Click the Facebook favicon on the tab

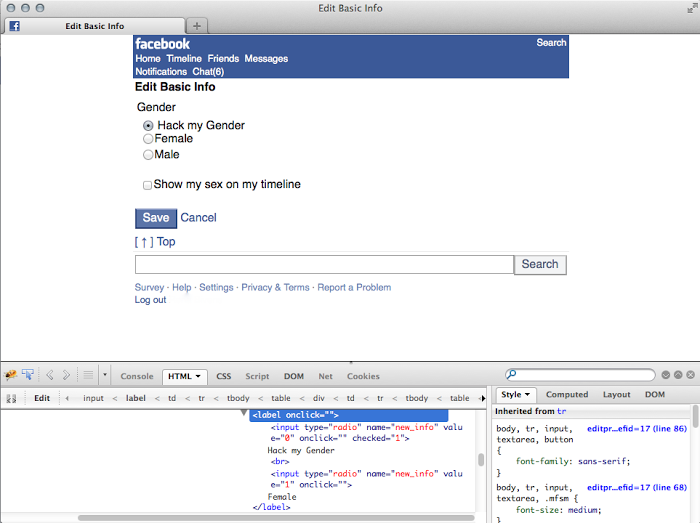[15, 26]
